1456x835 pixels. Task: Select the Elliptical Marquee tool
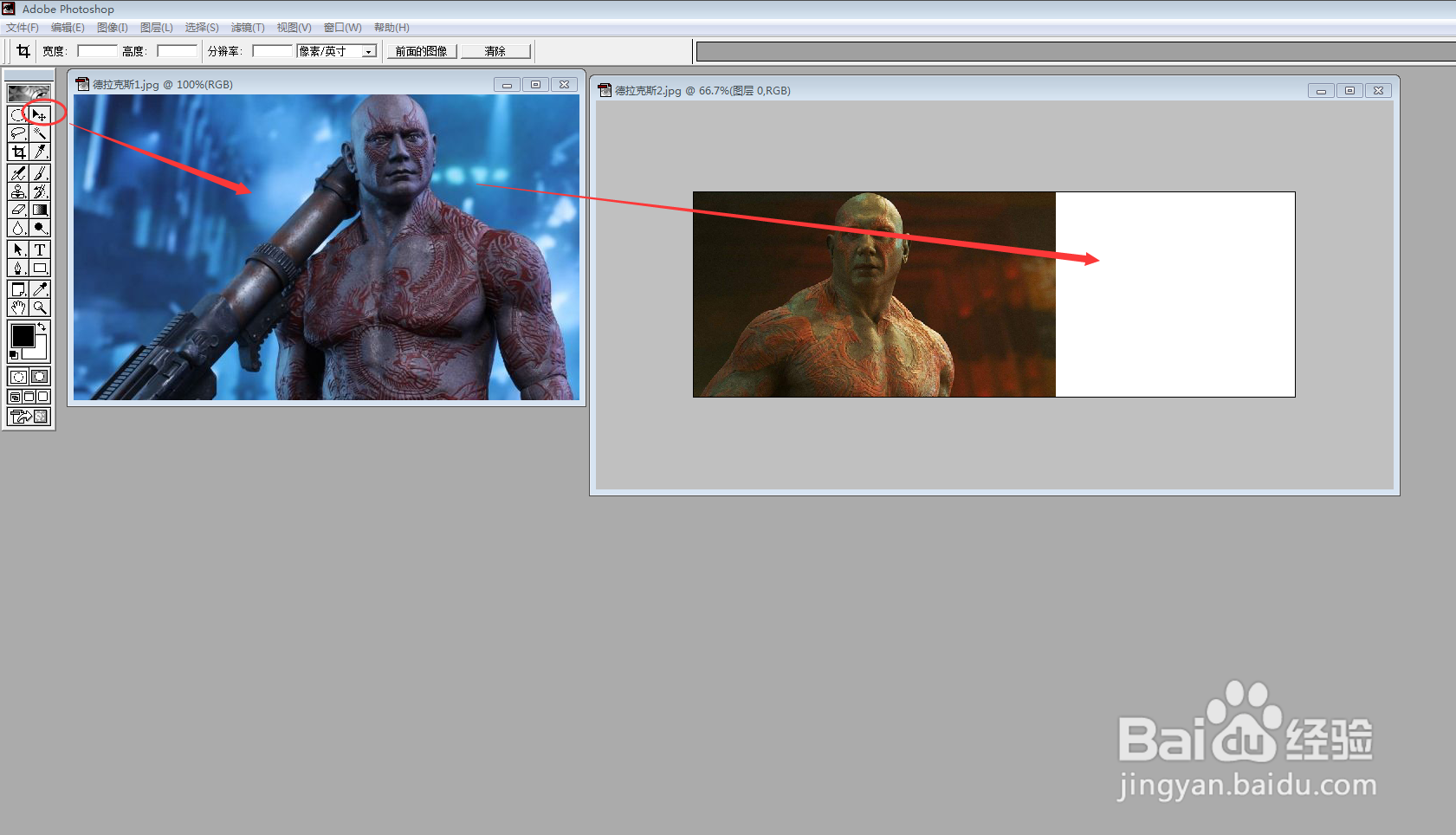point(18,114)
